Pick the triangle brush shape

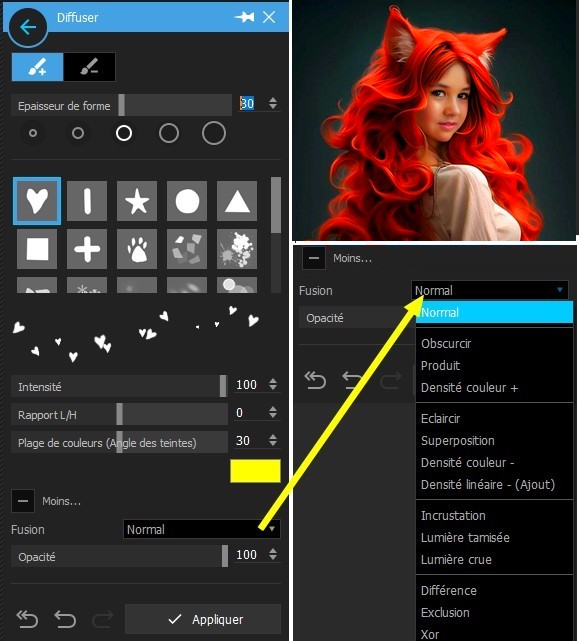pyautogui.click(x=237, y=201)
